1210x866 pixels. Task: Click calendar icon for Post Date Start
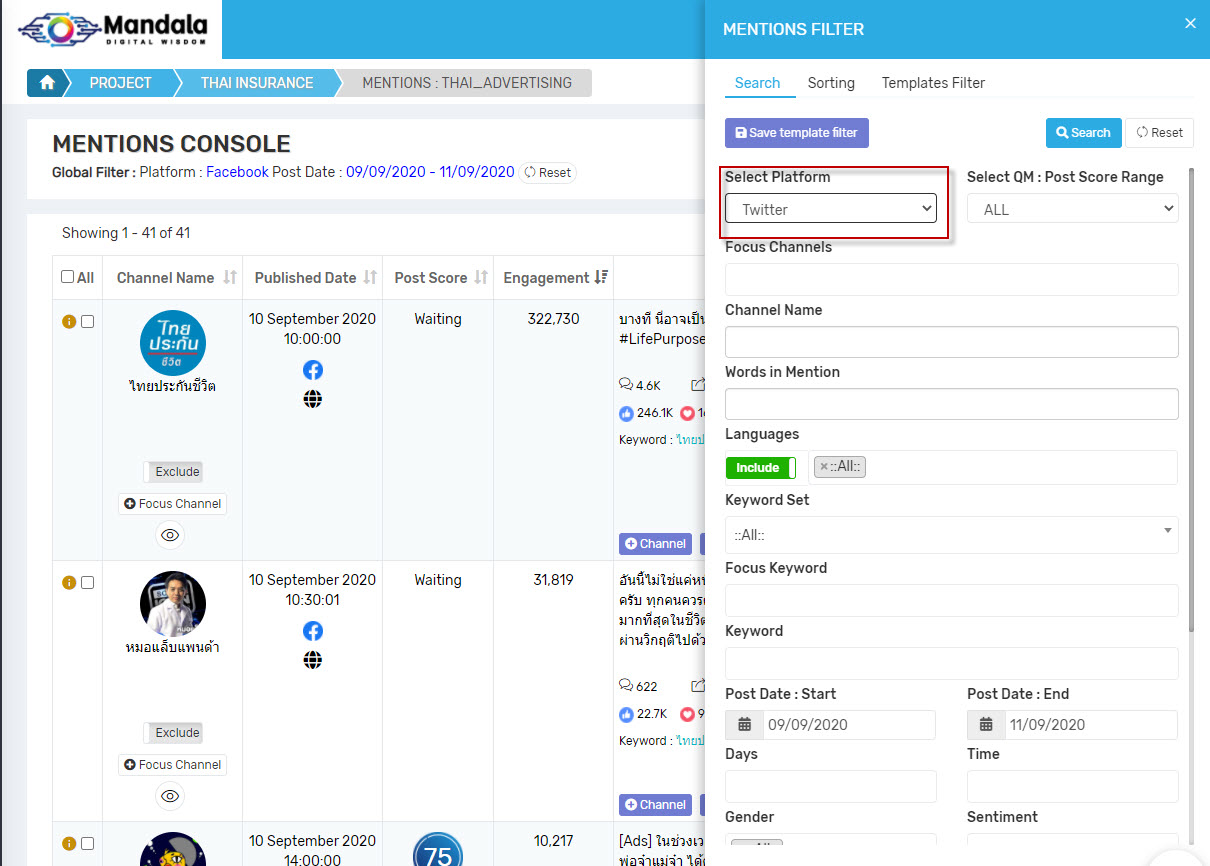click(x=744, y=725)
